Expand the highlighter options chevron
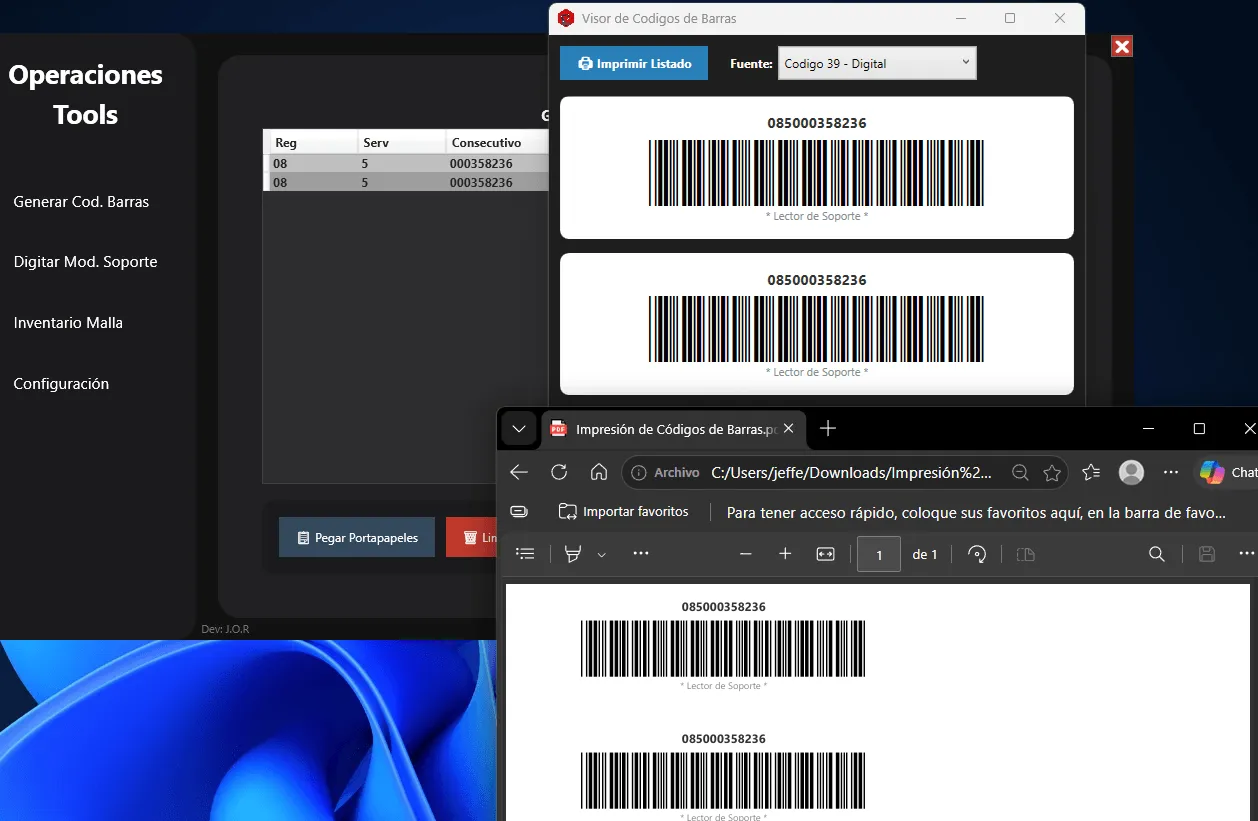1258x821 pixels. coord(601,554)
